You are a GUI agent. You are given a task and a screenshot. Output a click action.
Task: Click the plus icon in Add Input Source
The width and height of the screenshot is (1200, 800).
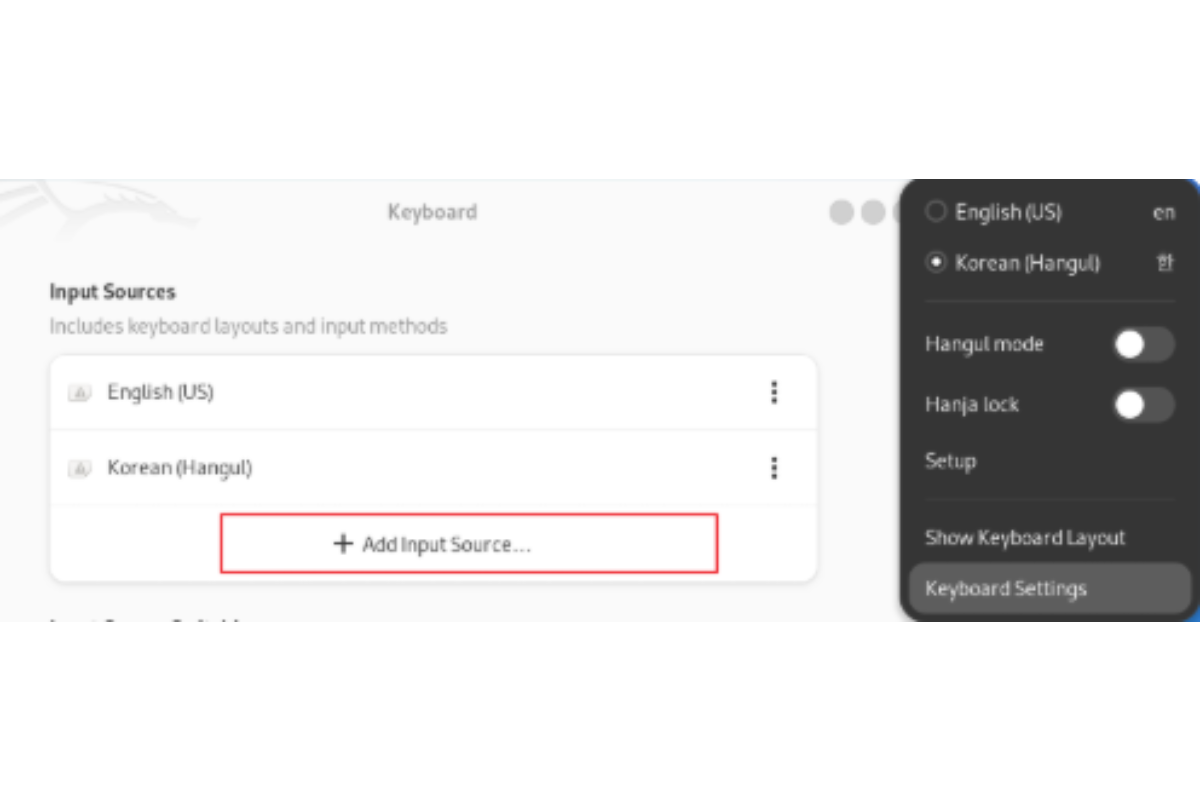click(343, 544)
